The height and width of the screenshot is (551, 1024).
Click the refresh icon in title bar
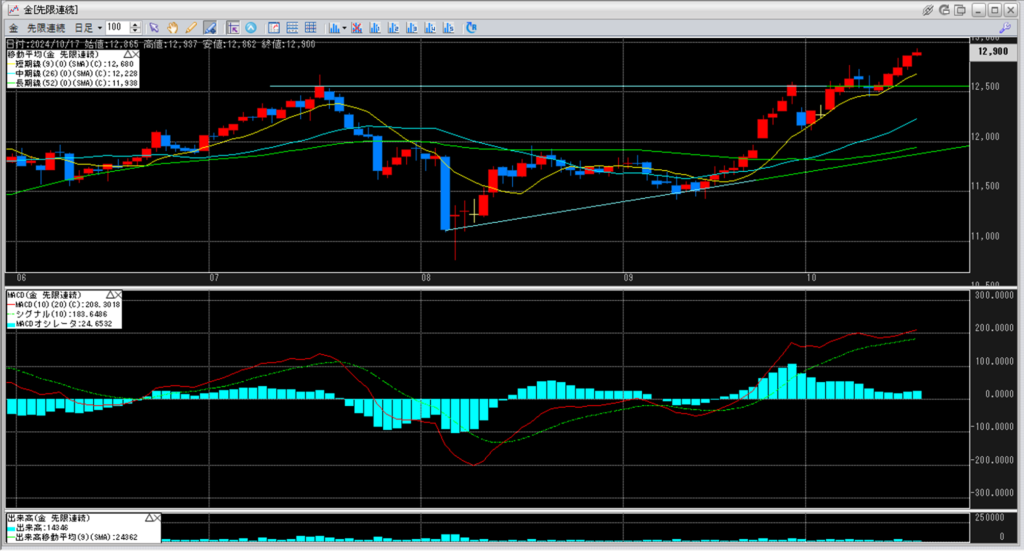[944, 10]
